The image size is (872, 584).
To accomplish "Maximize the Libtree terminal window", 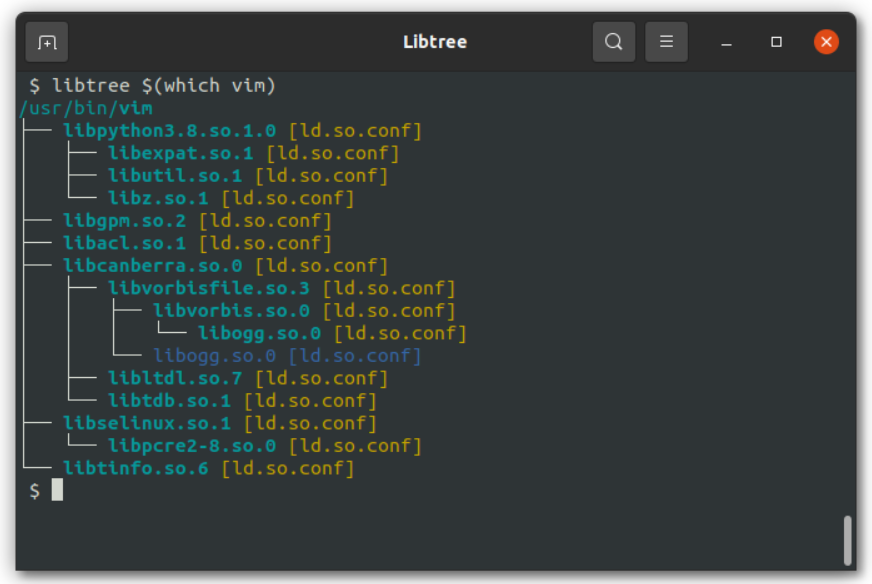I will point(776,42).
